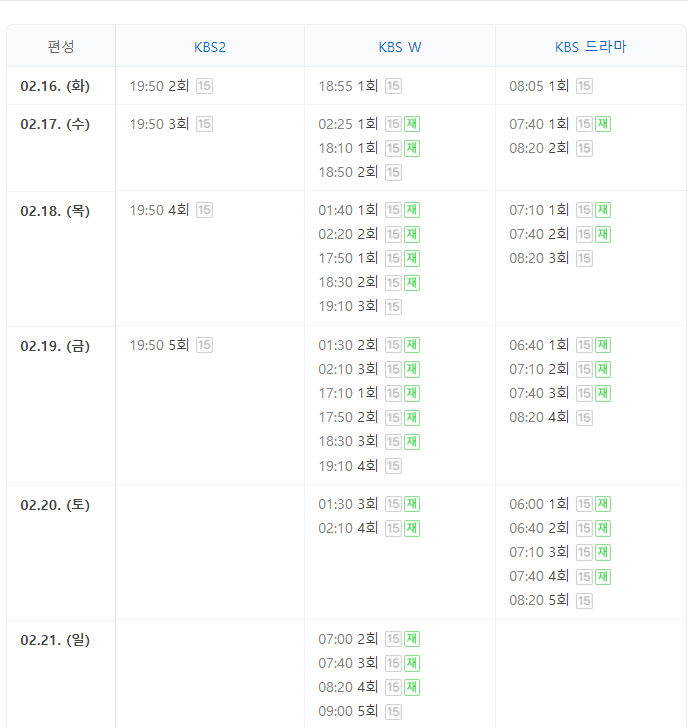Select the 편성 column header
The image size is (688, 728).
61,46
